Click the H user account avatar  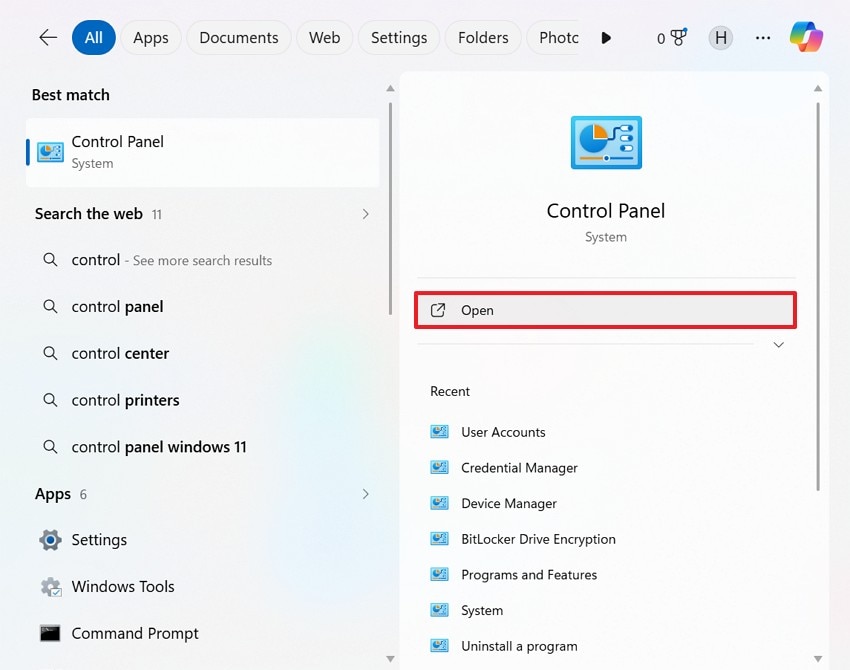click(720, 38)
